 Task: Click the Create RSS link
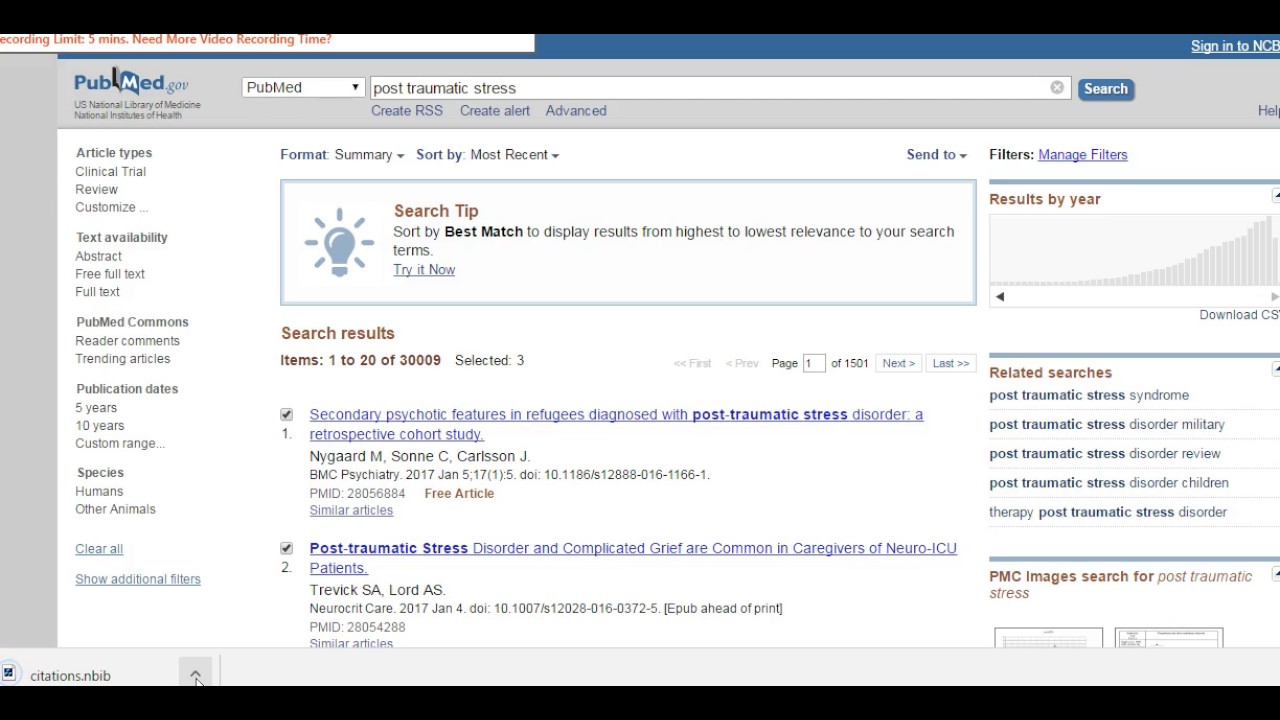[x=407, y=111]
